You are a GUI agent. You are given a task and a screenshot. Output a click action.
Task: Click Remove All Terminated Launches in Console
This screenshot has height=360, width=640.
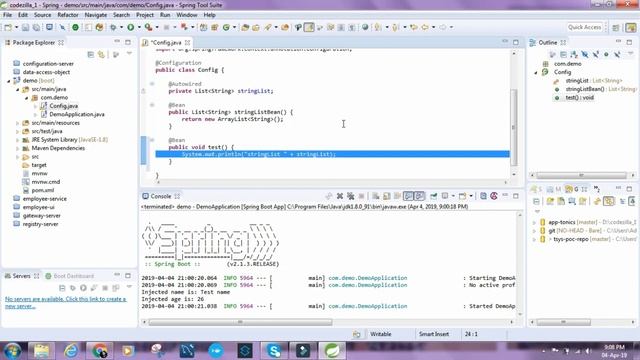[350, 196]
